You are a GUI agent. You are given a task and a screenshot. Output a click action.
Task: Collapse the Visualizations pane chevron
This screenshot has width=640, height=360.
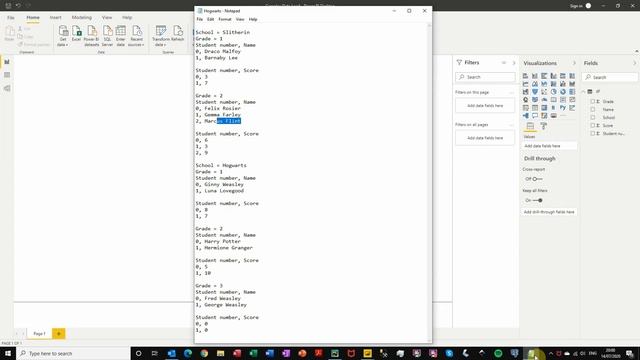click(x=574, y=63)
